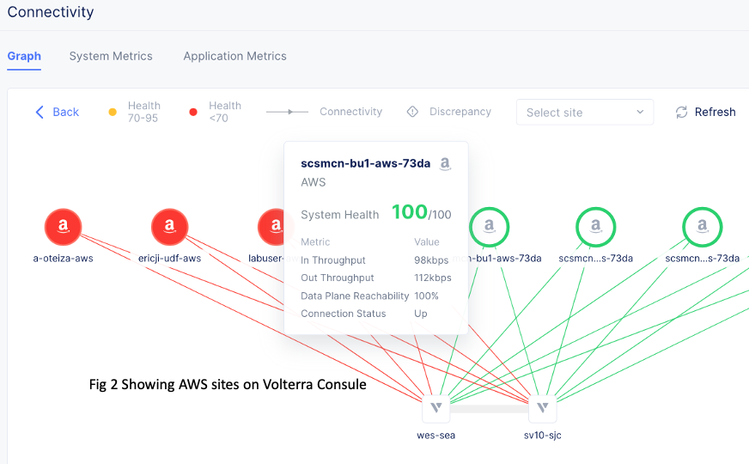Viewport: 749px width, 464px height.
Task: Select the rightmost green AWS site node
Action: point(703,227)
